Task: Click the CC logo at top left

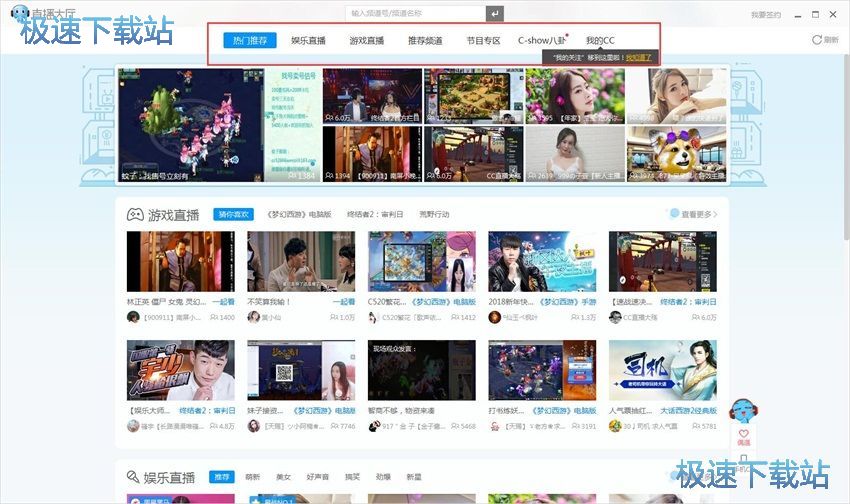Action: tap(20, 13)
